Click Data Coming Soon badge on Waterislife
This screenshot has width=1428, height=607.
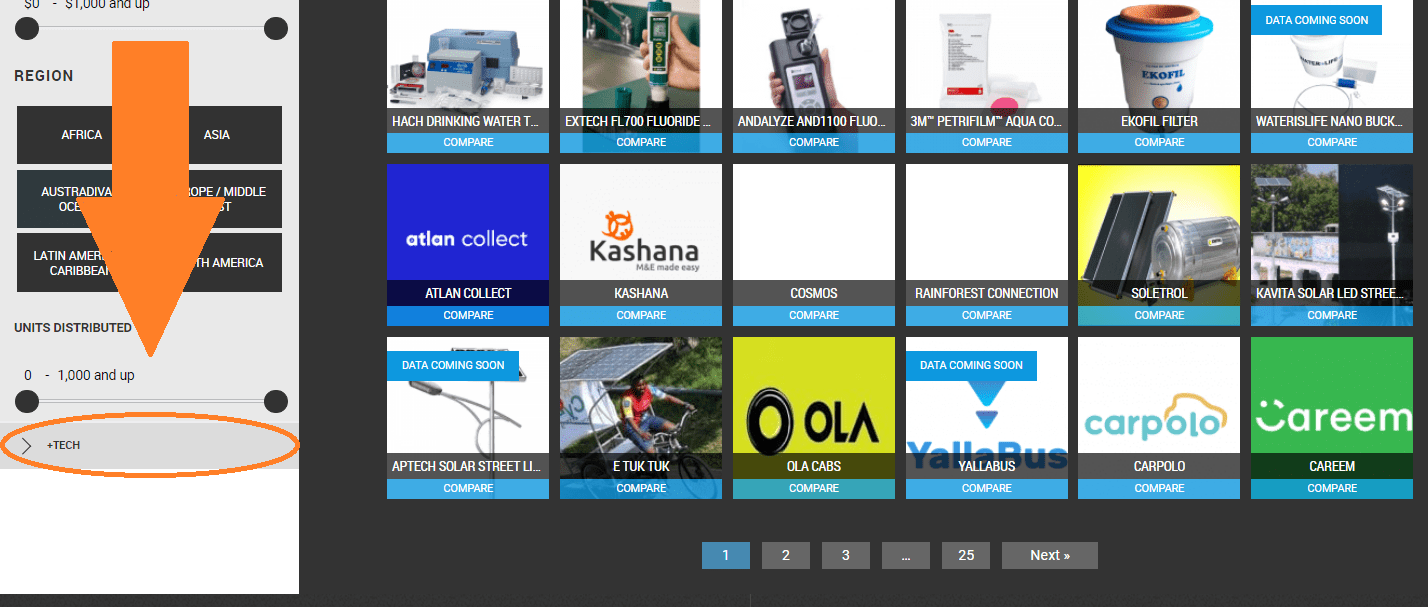[1316, 20]
